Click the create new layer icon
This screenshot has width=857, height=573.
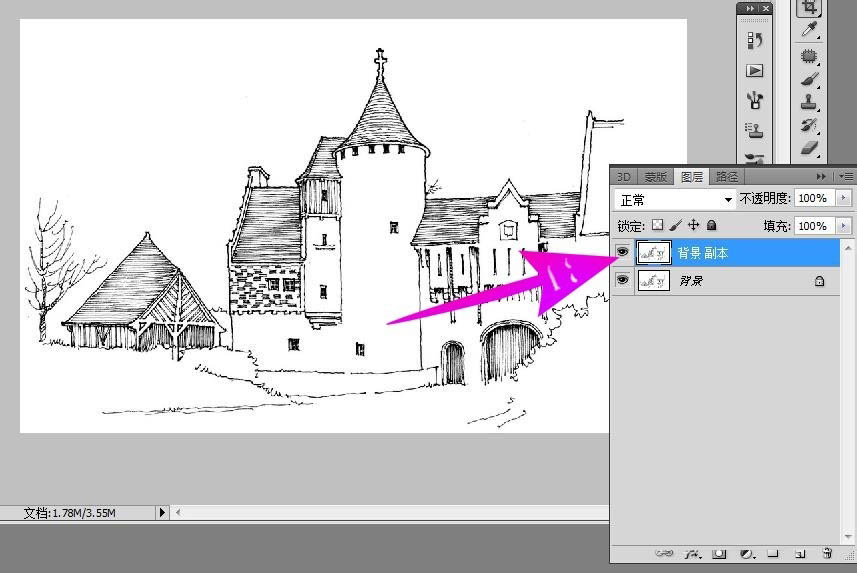click(800, 553)
